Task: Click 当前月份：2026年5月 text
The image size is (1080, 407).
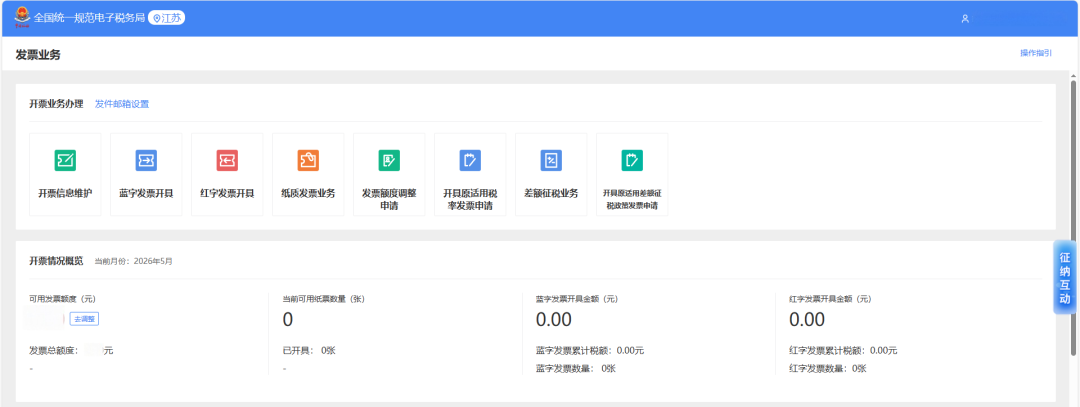Action: 133,262
